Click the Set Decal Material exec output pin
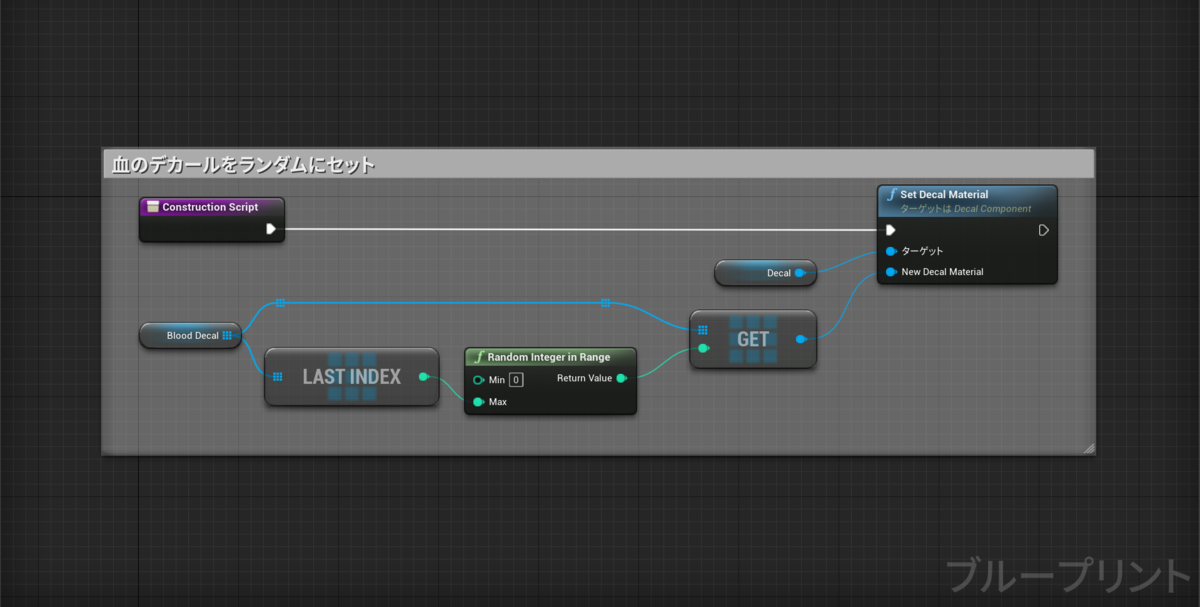This screenshot has height=607, width=1200. click(1043, 230)
